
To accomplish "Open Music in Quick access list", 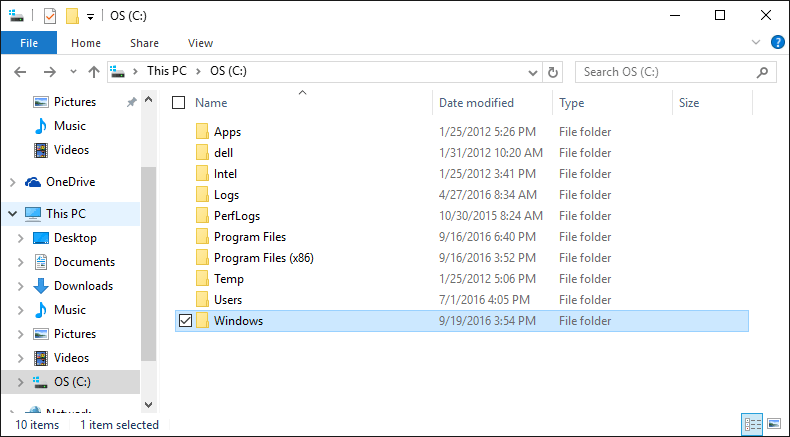I will click(x=70, y=126).
